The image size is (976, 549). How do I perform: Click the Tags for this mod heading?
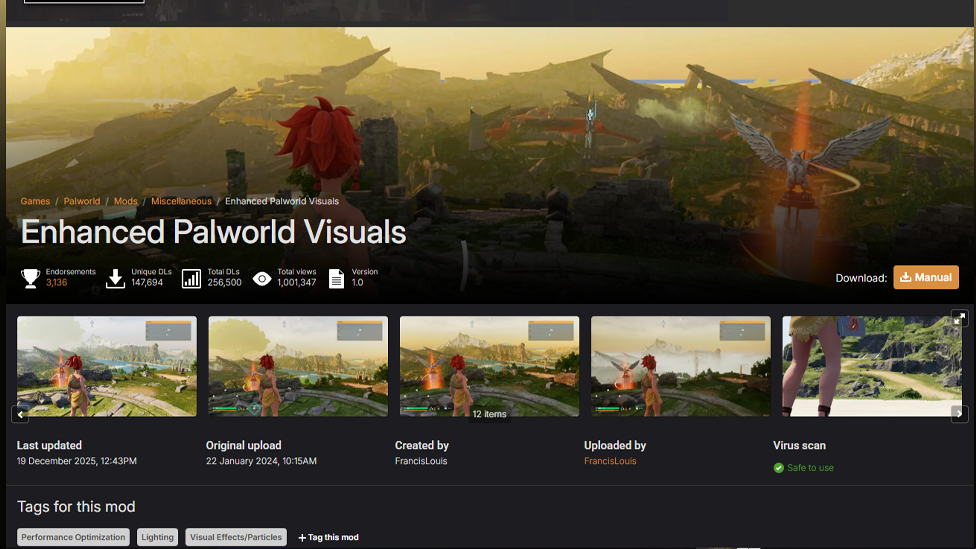coord(76,507)
